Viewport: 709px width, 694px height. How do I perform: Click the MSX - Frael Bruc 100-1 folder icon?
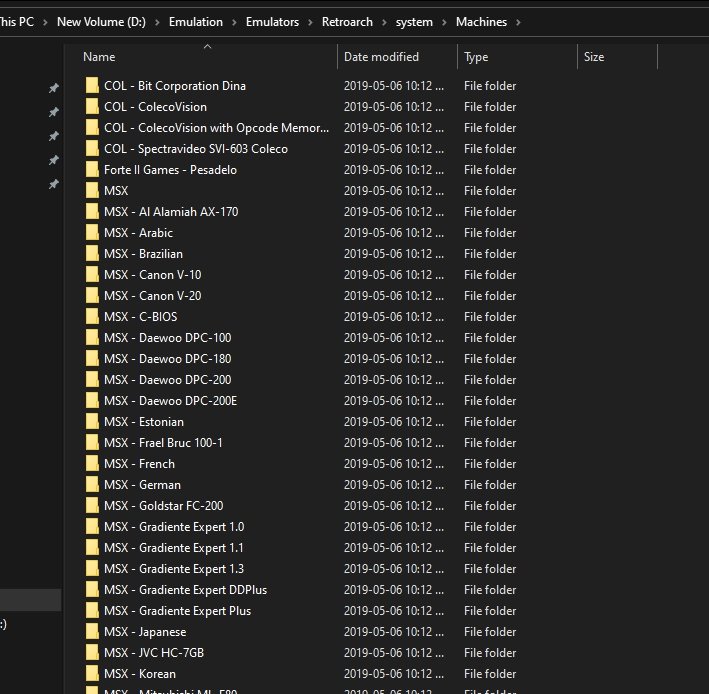pyautogui.click(x=92, y=442)
